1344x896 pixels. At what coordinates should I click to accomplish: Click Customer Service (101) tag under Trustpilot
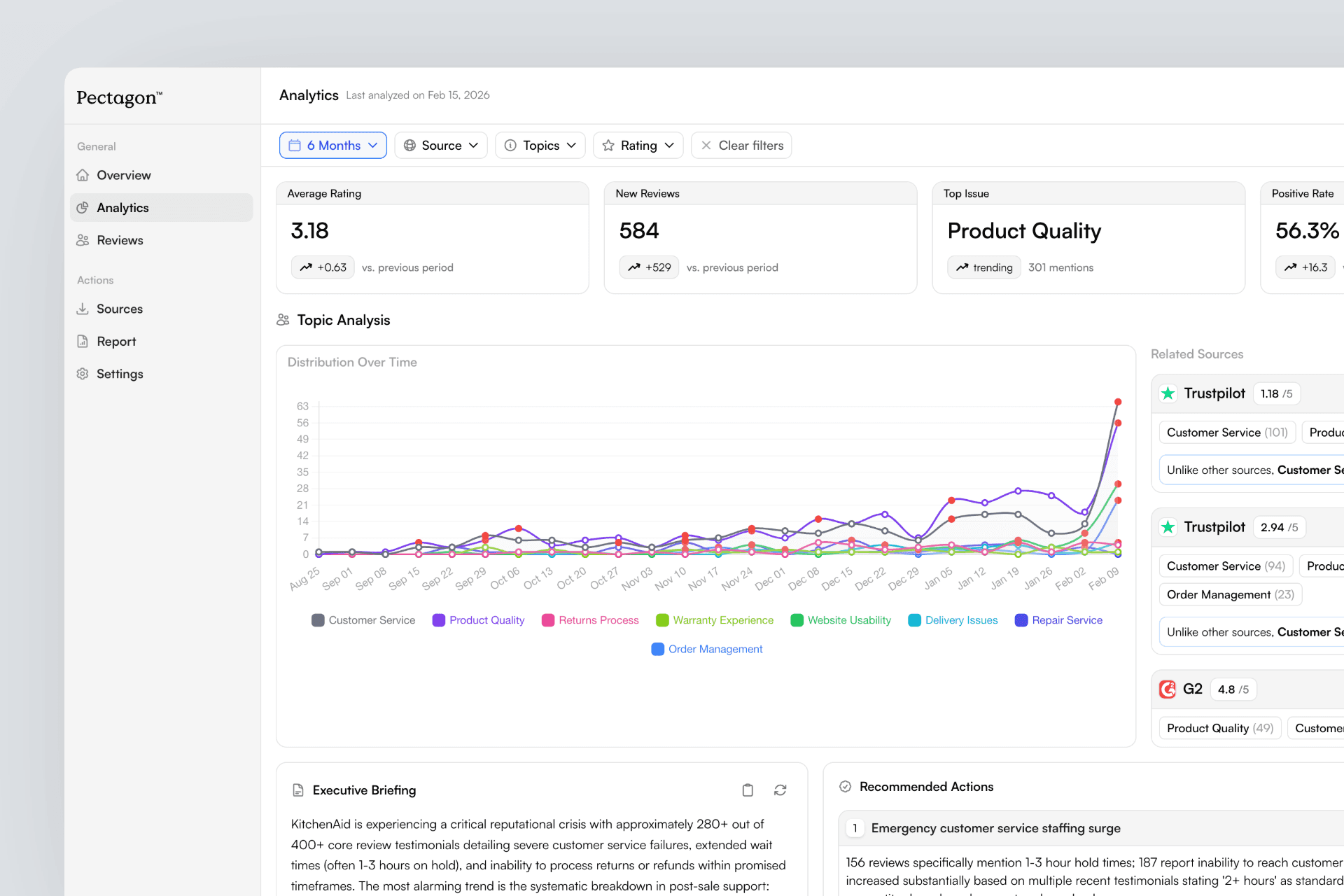click(x=1226, y=433)
